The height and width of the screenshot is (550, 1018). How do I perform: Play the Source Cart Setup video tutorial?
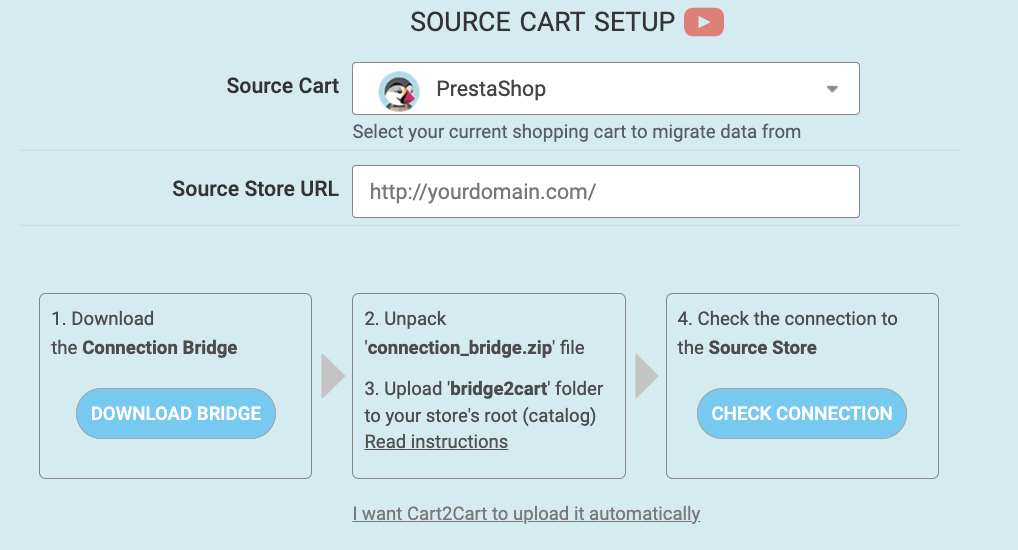pos(704,22)
